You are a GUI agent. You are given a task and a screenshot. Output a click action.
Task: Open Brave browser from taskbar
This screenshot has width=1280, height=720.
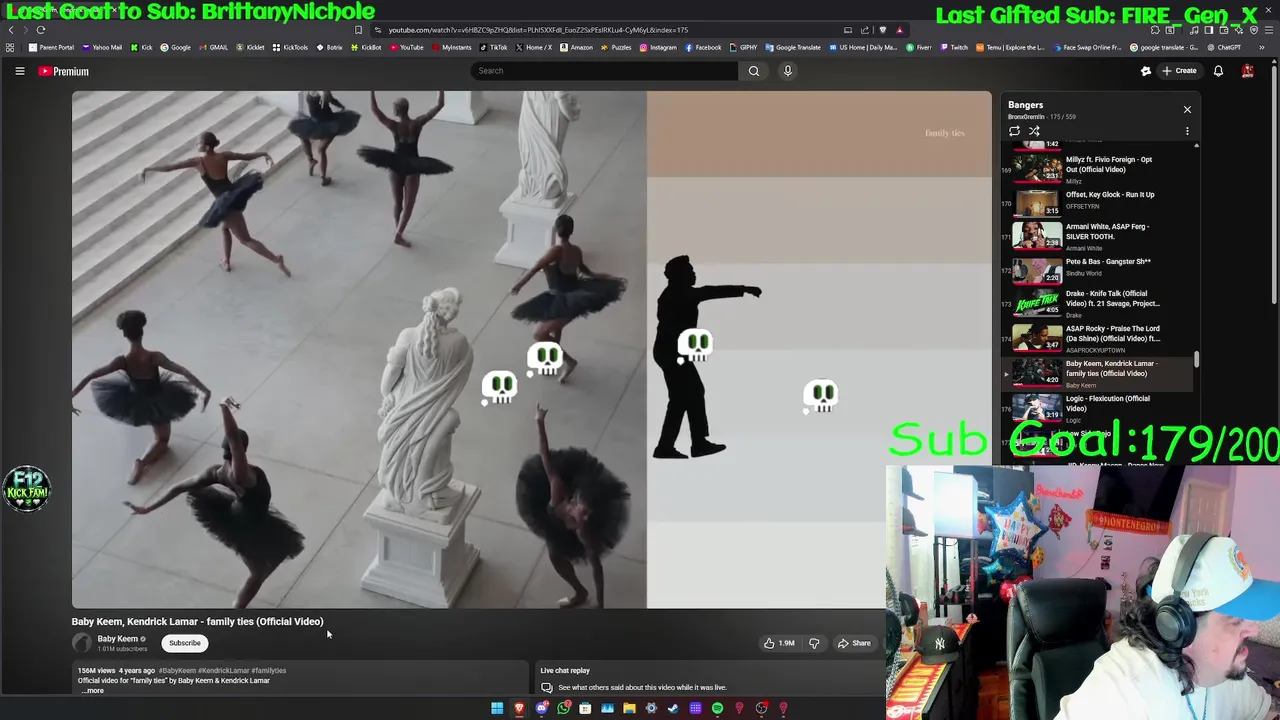tap(519, 708)
